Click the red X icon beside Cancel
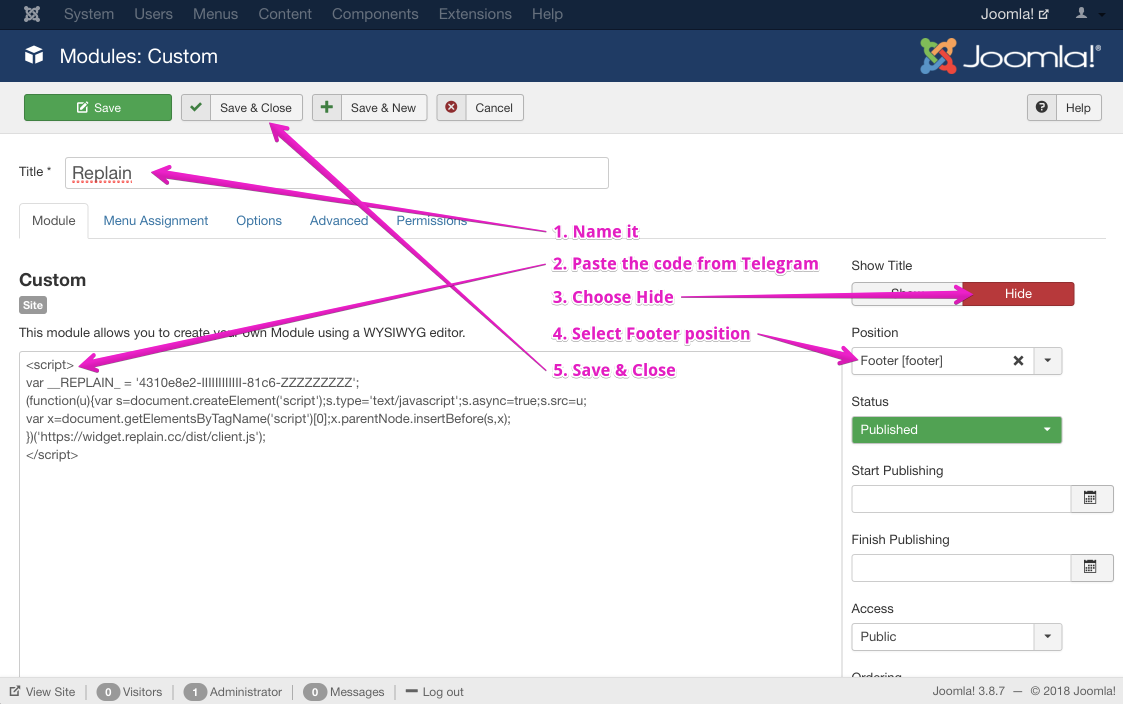This screenshot has height=704, width=1123. (451, 107)
